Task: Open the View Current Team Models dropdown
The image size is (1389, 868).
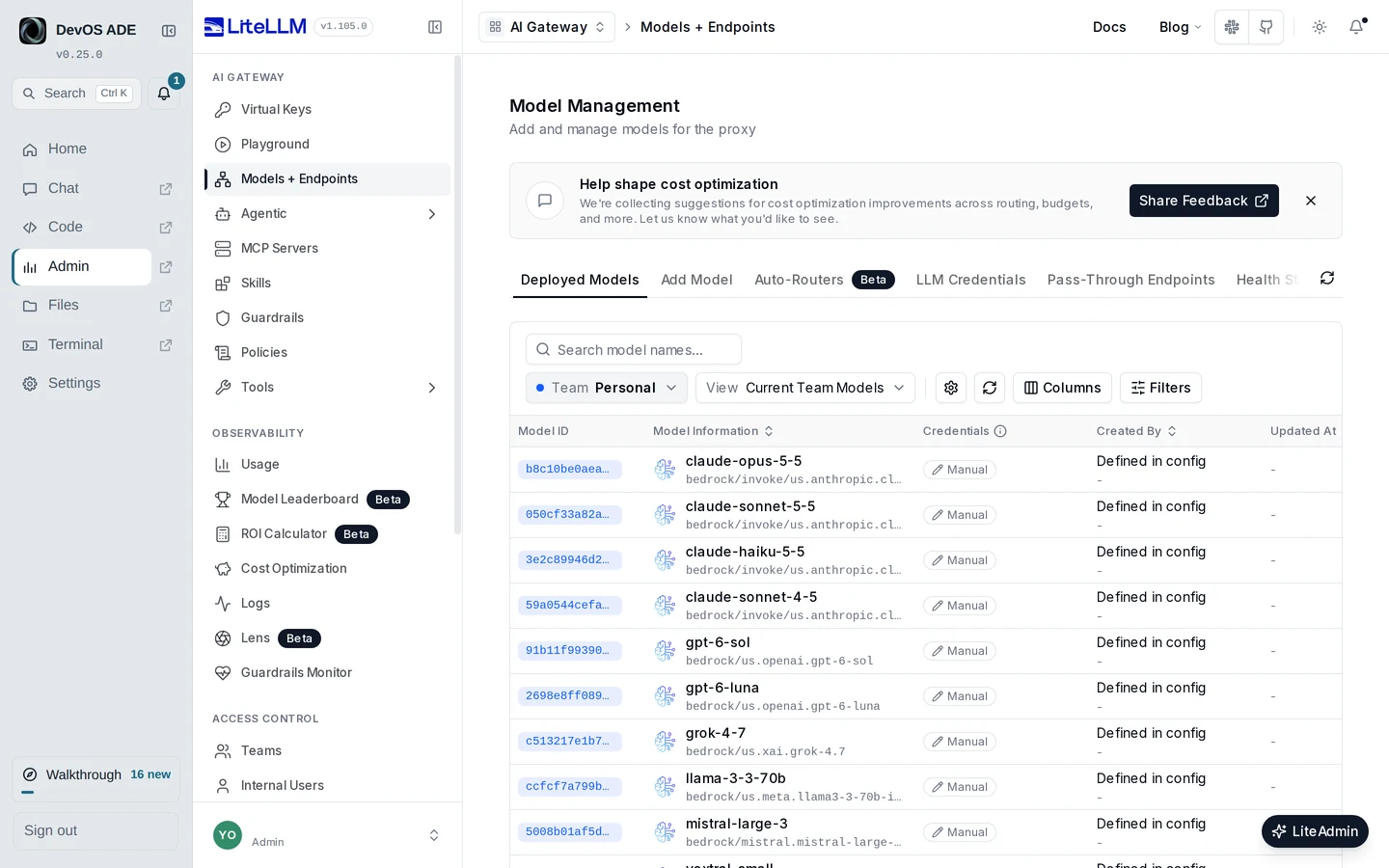Action: (805, 388)
